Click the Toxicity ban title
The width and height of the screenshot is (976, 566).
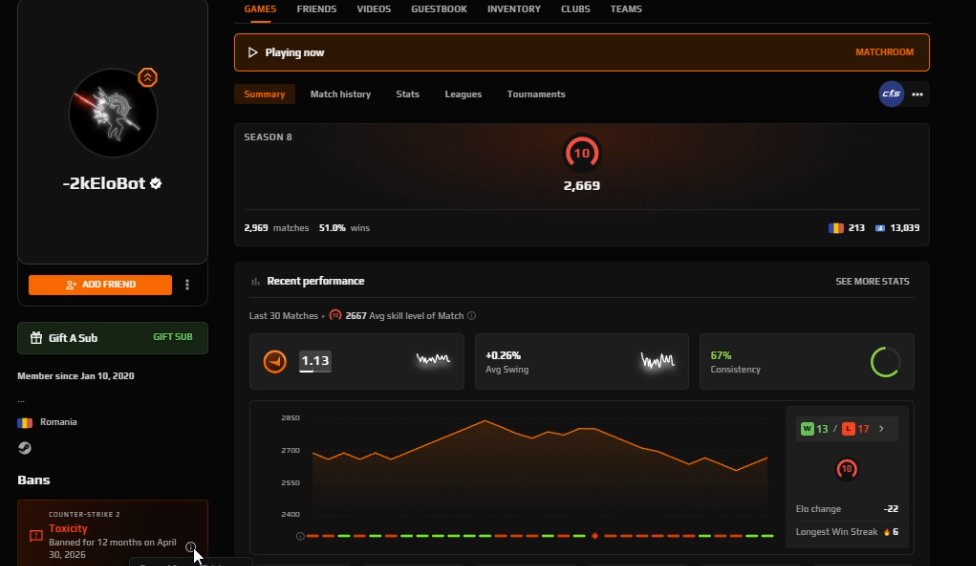pyautogui.click(x=68, y=528)
